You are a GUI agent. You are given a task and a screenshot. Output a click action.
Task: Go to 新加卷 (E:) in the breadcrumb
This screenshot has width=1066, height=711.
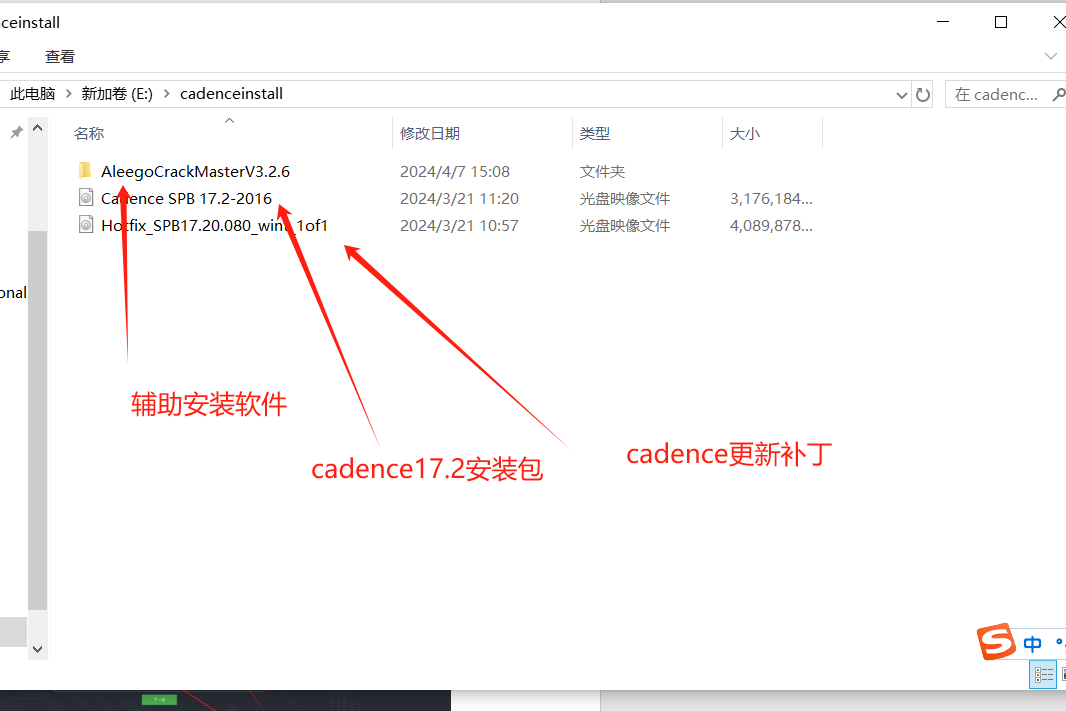(117, 94)
